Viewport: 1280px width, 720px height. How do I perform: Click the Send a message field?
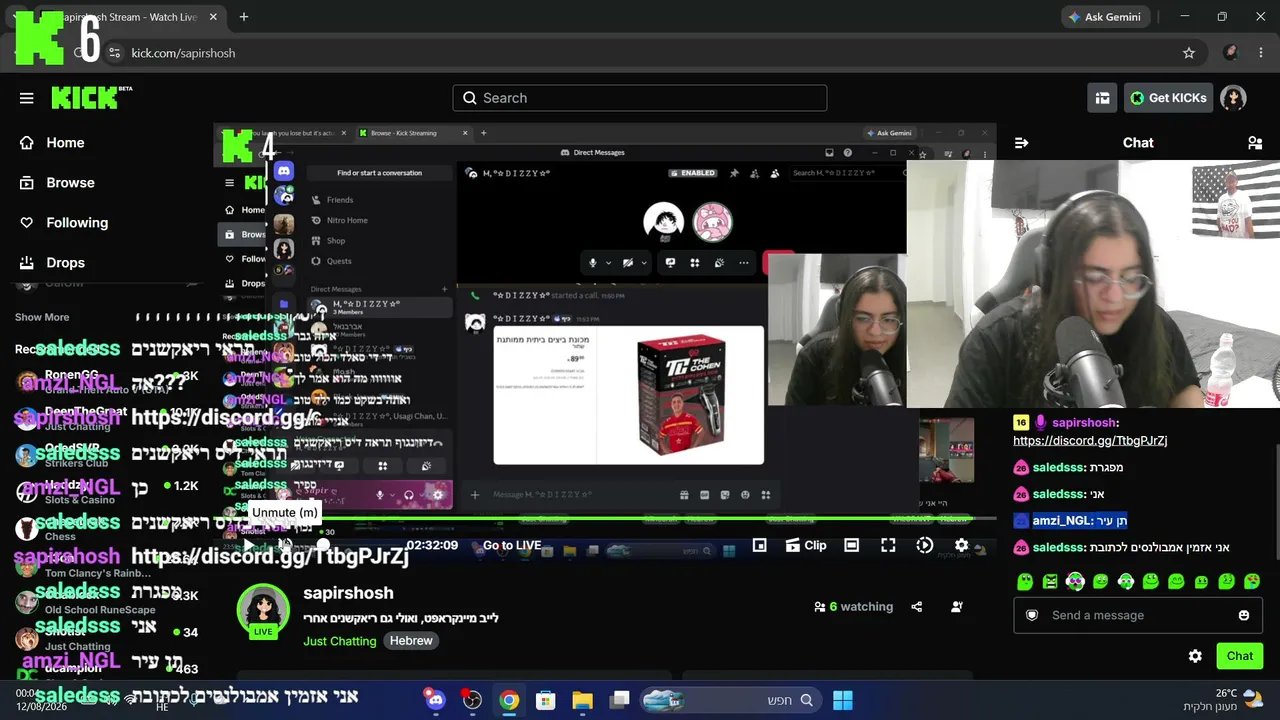tap(1138, 615)
